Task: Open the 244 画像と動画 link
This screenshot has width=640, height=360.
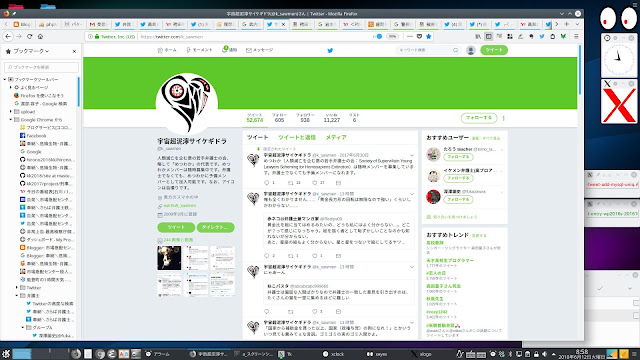Action: point(178,240)
